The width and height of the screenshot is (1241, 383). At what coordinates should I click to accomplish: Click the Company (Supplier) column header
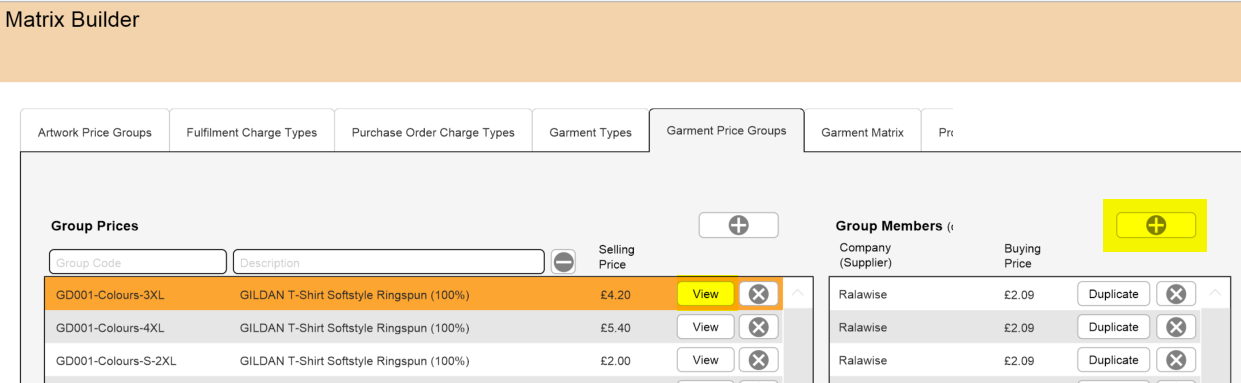(x=866, y=256)
